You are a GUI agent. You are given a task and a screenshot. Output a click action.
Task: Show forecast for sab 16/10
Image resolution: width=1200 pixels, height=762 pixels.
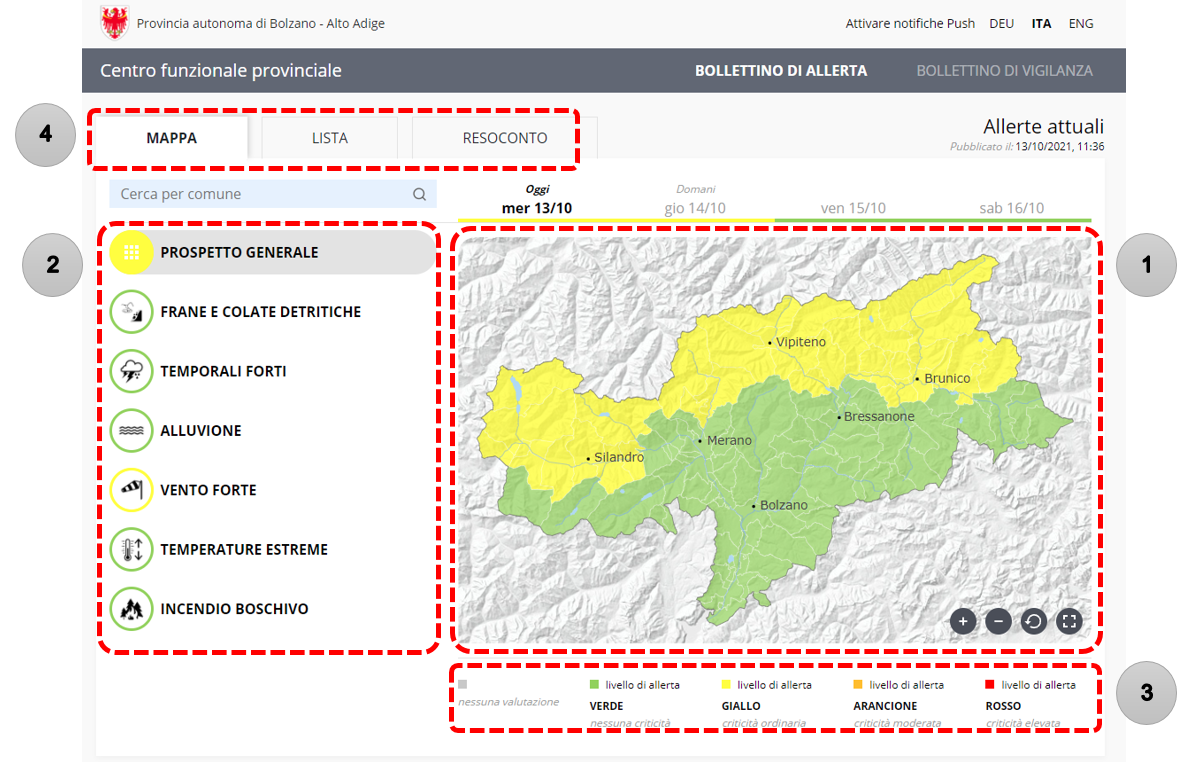coord(1011,208)
